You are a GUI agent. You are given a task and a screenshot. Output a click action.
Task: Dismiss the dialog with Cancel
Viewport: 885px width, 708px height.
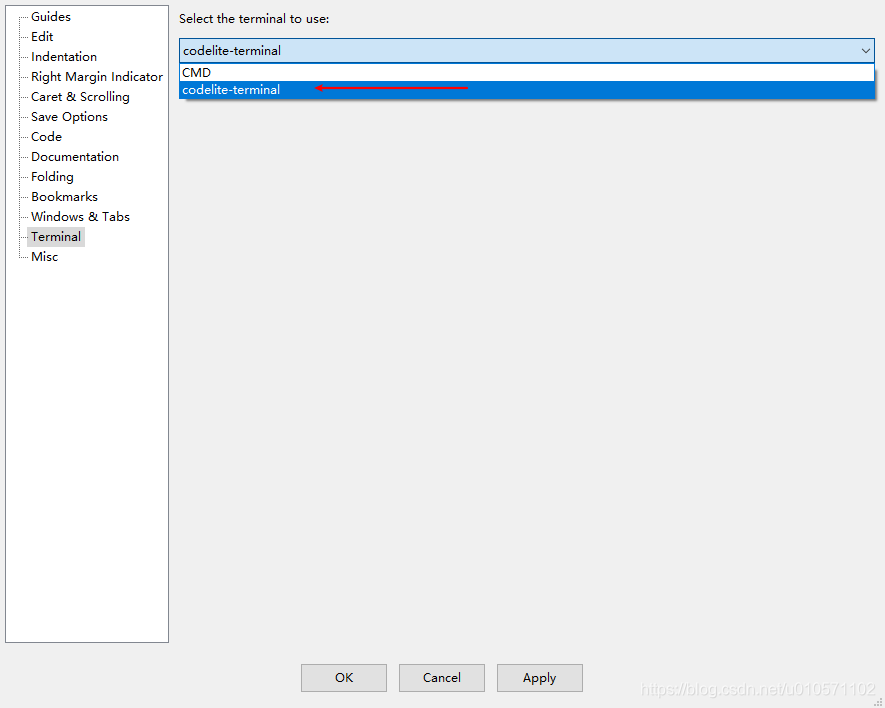(x=441, y=677)
